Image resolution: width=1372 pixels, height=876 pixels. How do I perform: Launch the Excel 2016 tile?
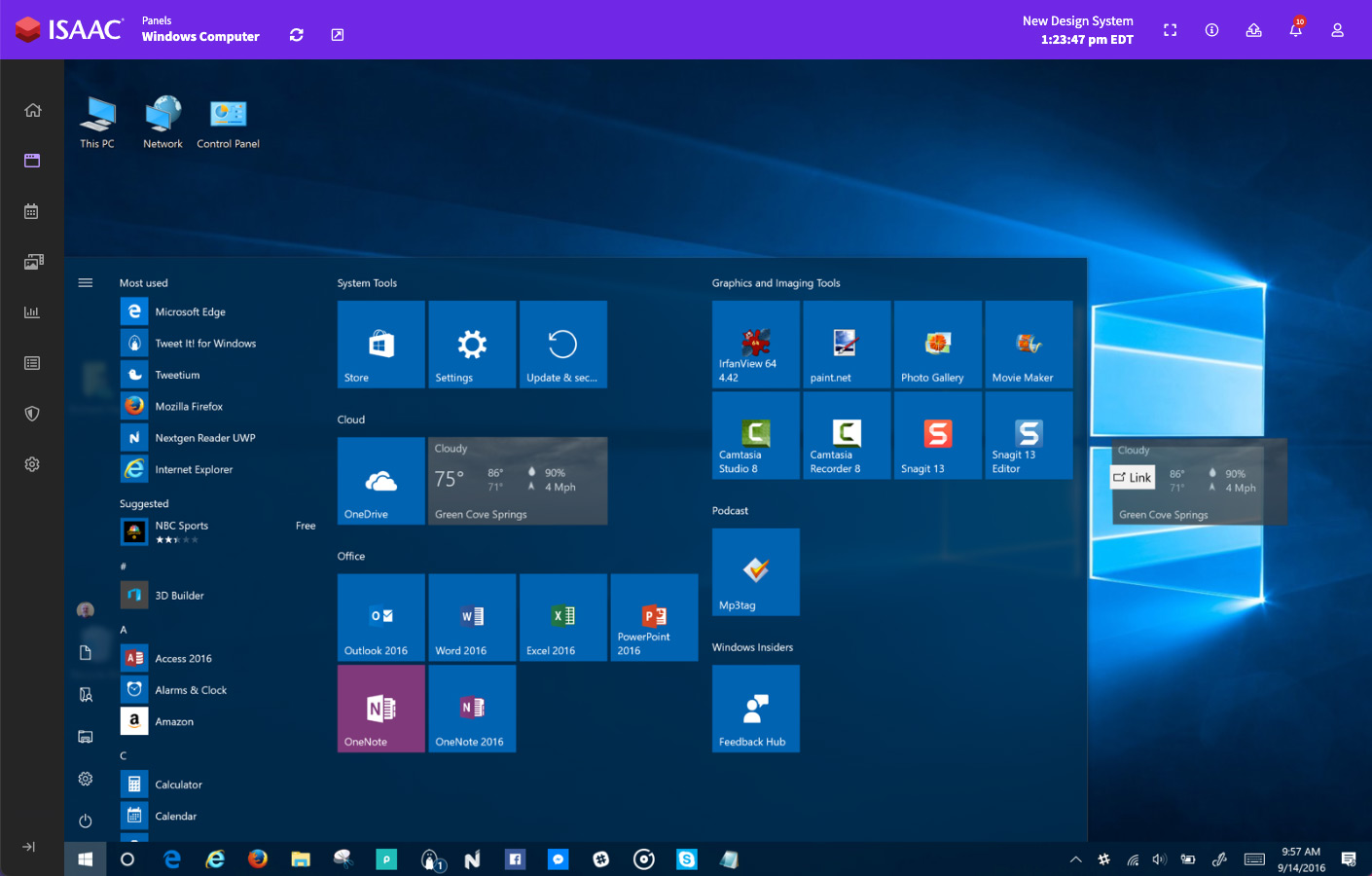coord(563,617)
